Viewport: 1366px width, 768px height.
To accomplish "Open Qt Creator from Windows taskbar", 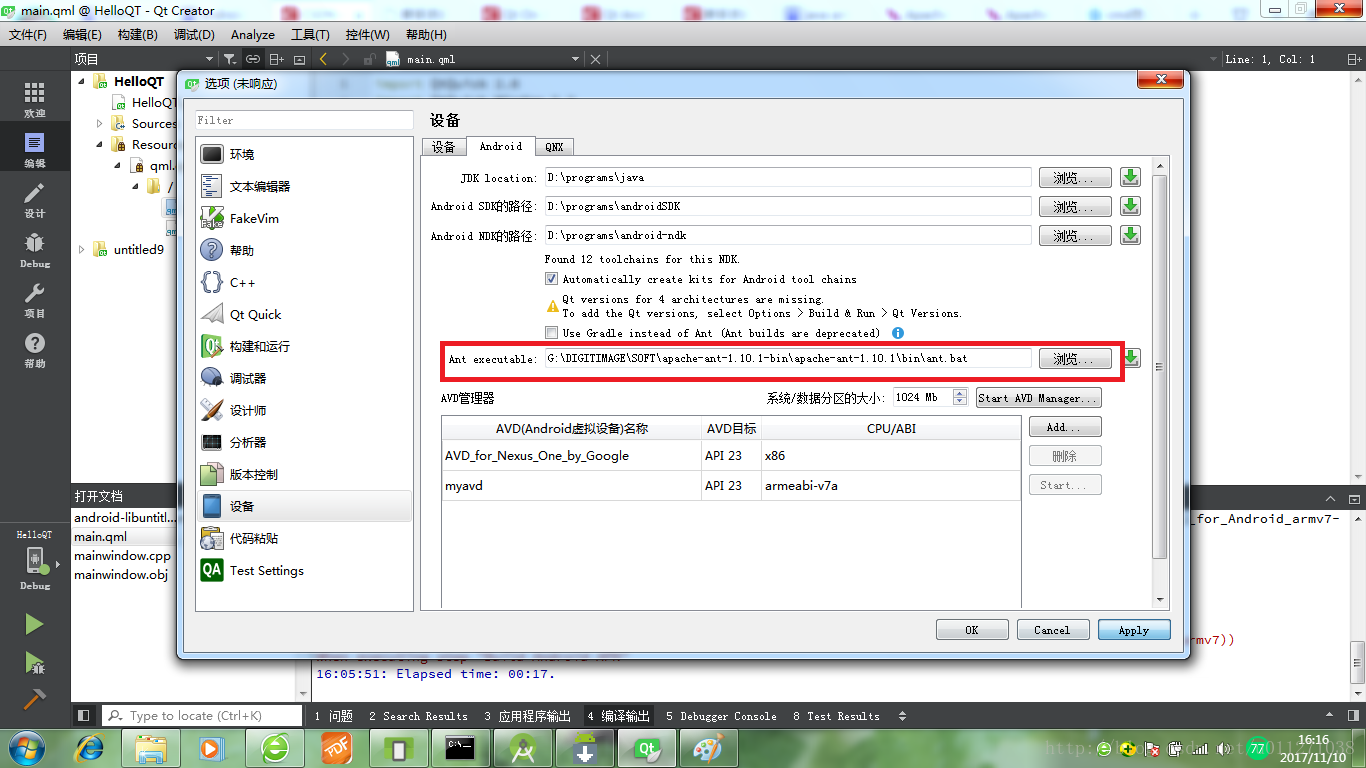I will pyautogui.click(x=646, y=748).
